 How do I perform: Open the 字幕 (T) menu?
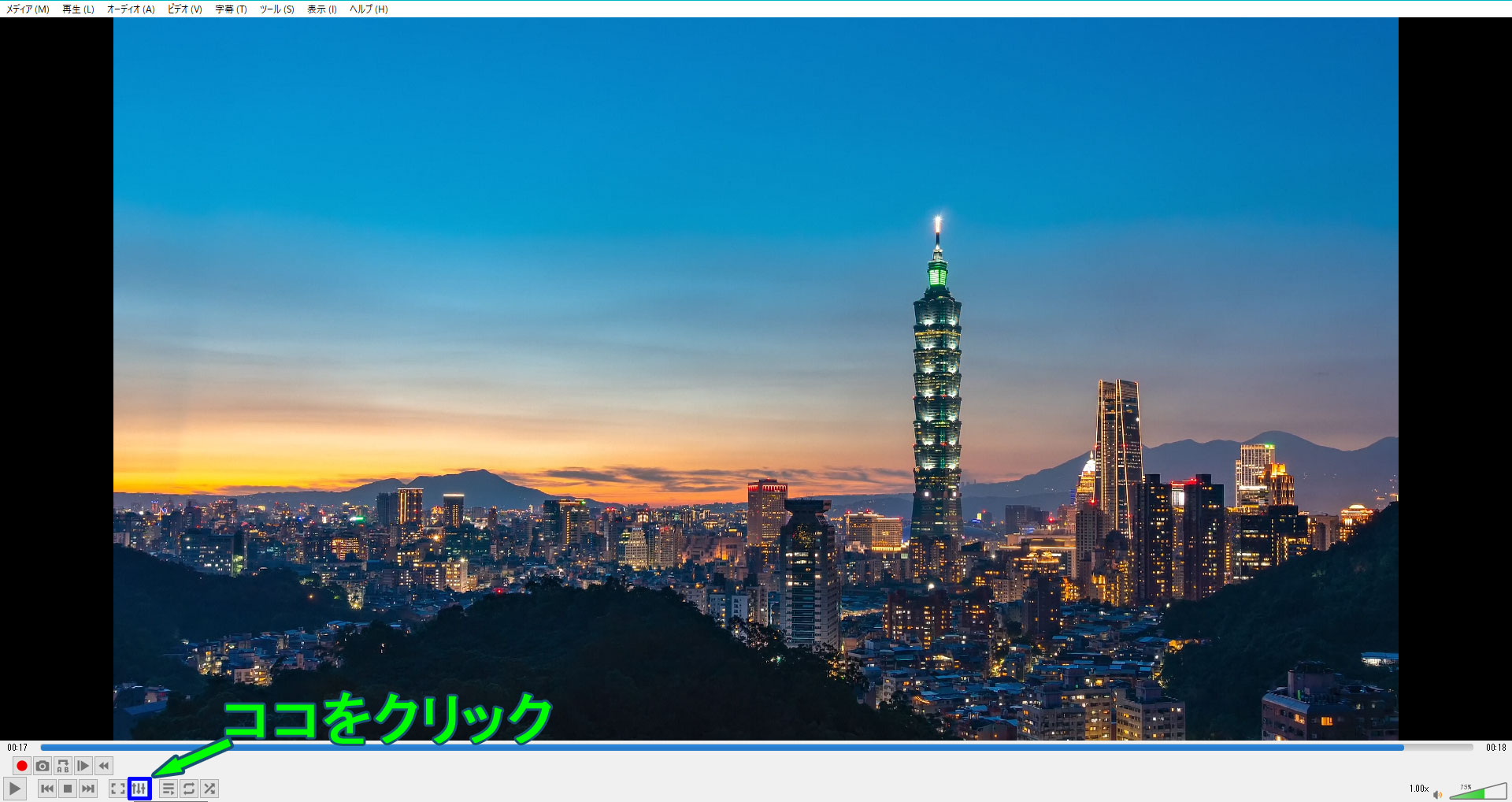(231, 9)
